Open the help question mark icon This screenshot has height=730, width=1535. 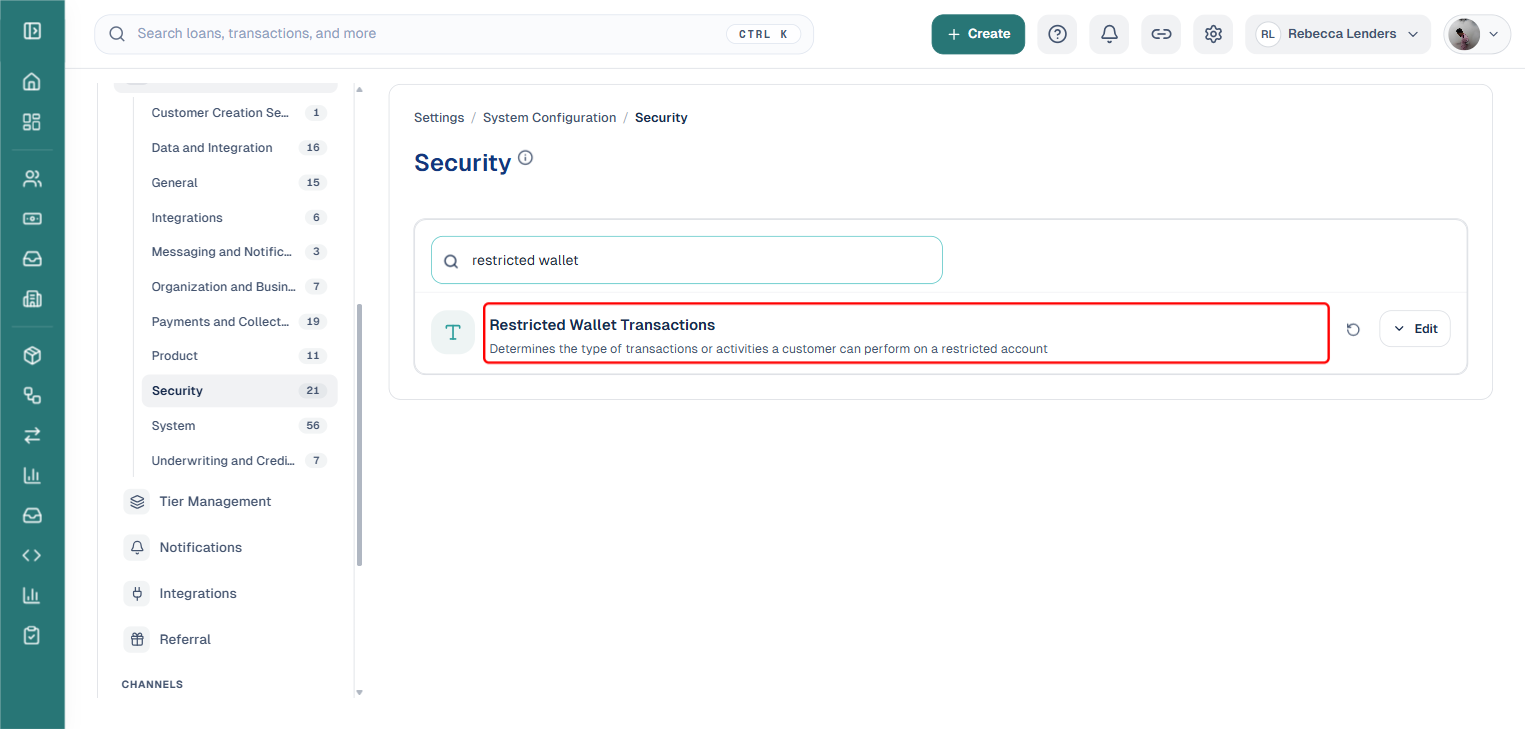tap(1057, 34)
